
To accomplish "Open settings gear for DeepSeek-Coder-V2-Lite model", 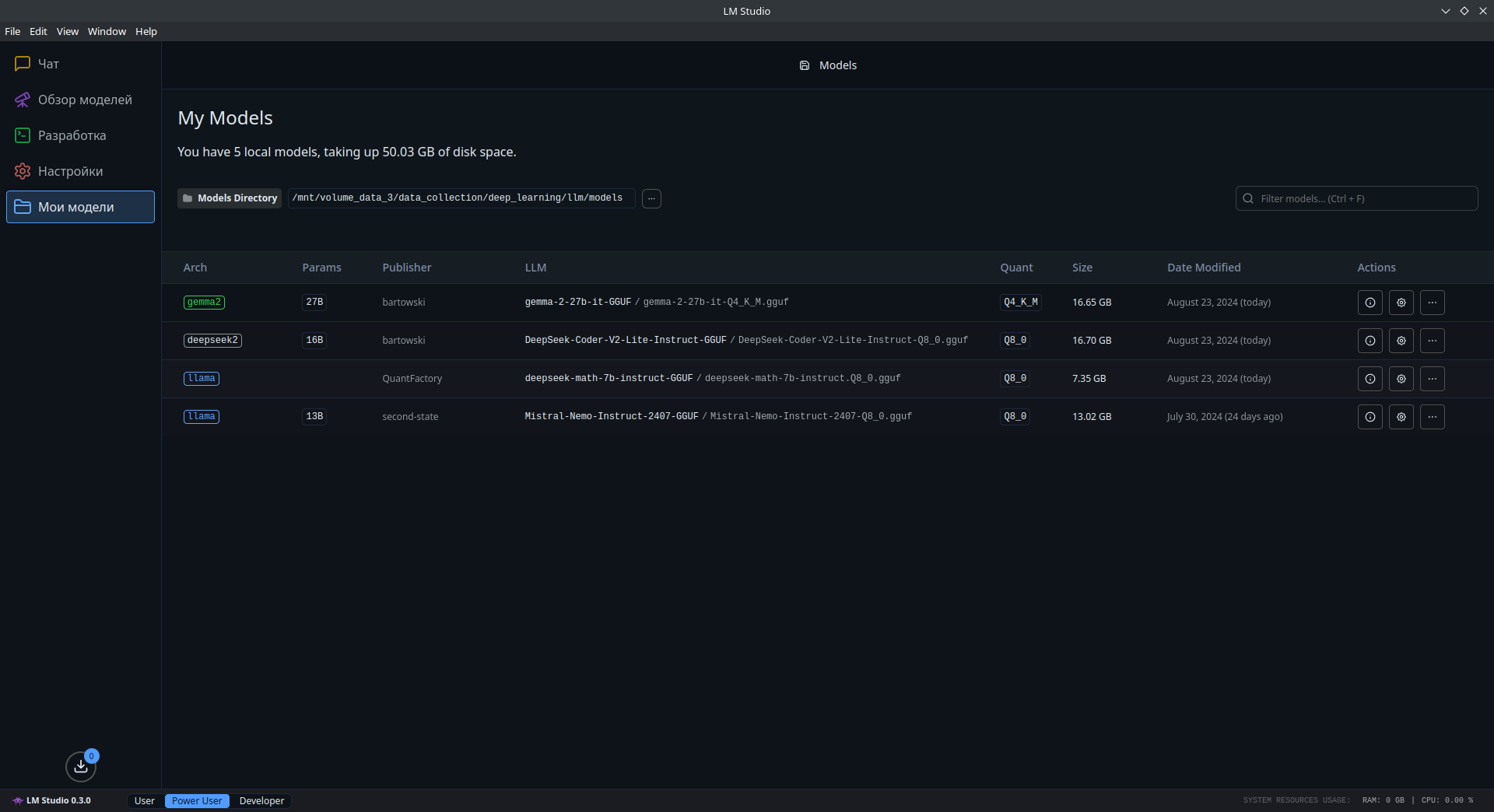I will click(1401, 341).
